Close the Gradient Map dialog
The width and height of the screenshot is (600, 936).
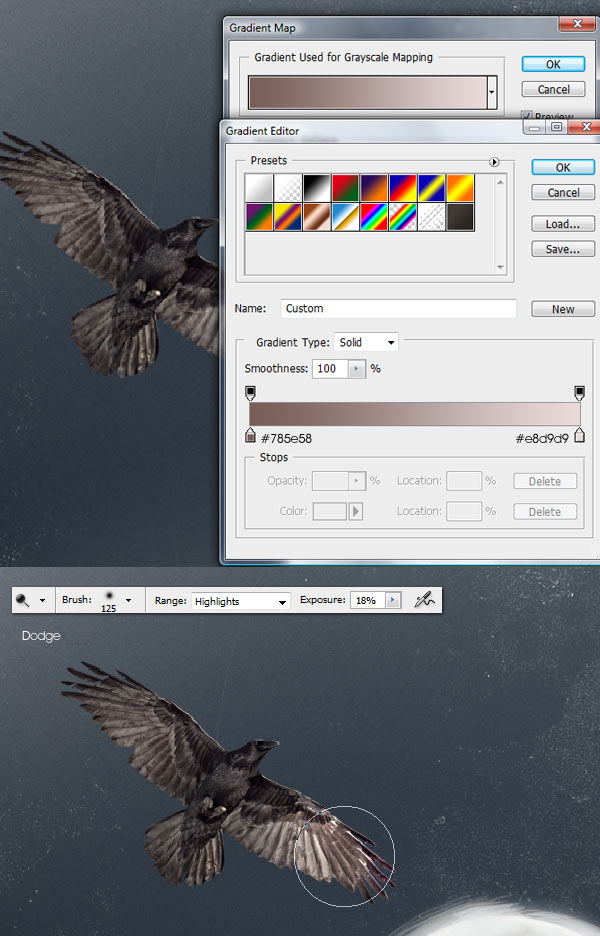pyautogui.click(x=577, y=24)
